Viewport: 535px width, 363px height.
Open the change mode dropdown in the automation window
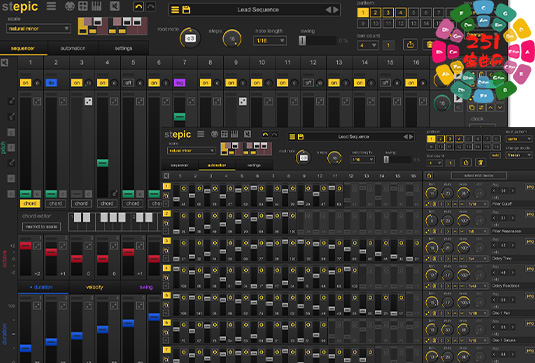[x=519, y=155]
